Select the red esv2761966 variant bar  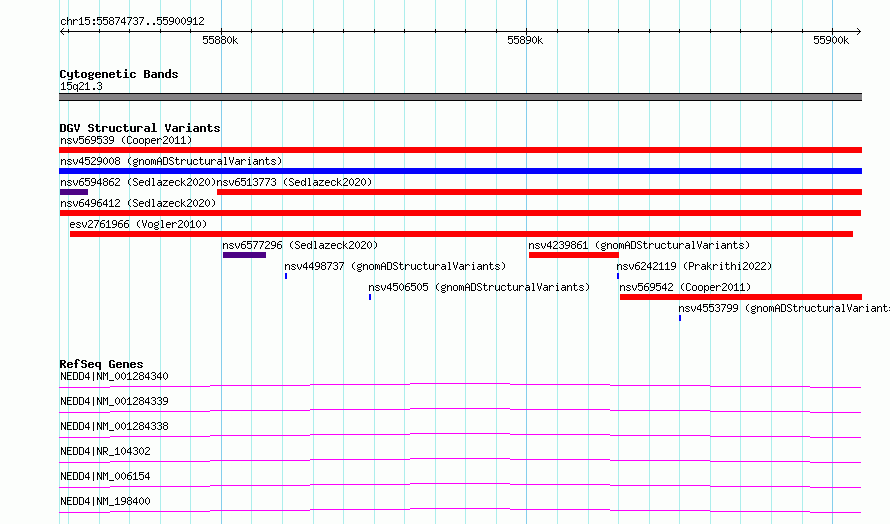[x=461, y=234]
